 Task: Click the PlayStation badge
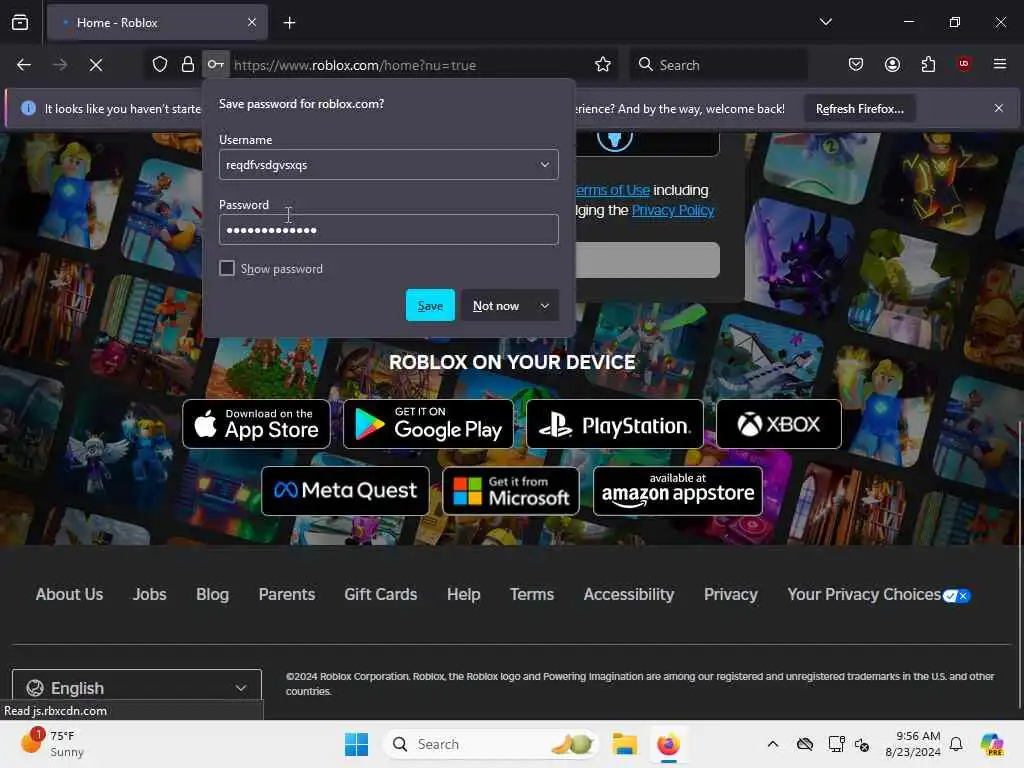click(x=615, y=424)
